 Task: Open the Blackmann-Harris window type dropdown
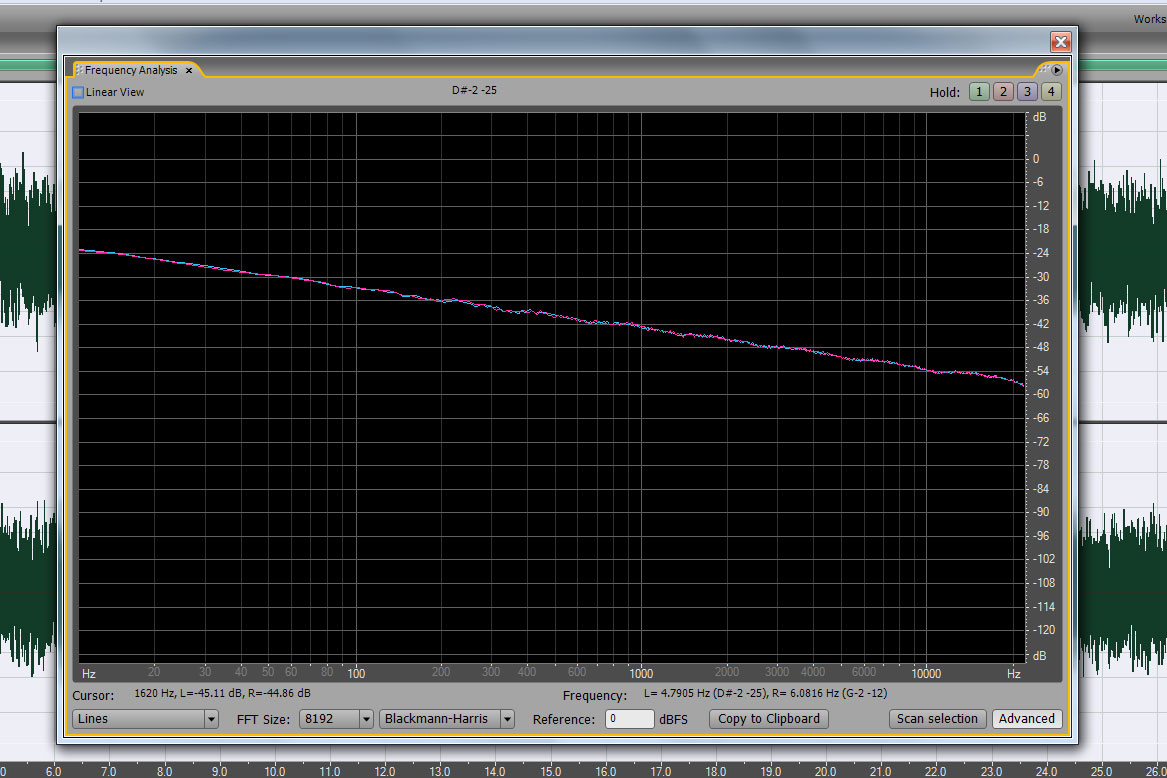click(x=447, y=719)
